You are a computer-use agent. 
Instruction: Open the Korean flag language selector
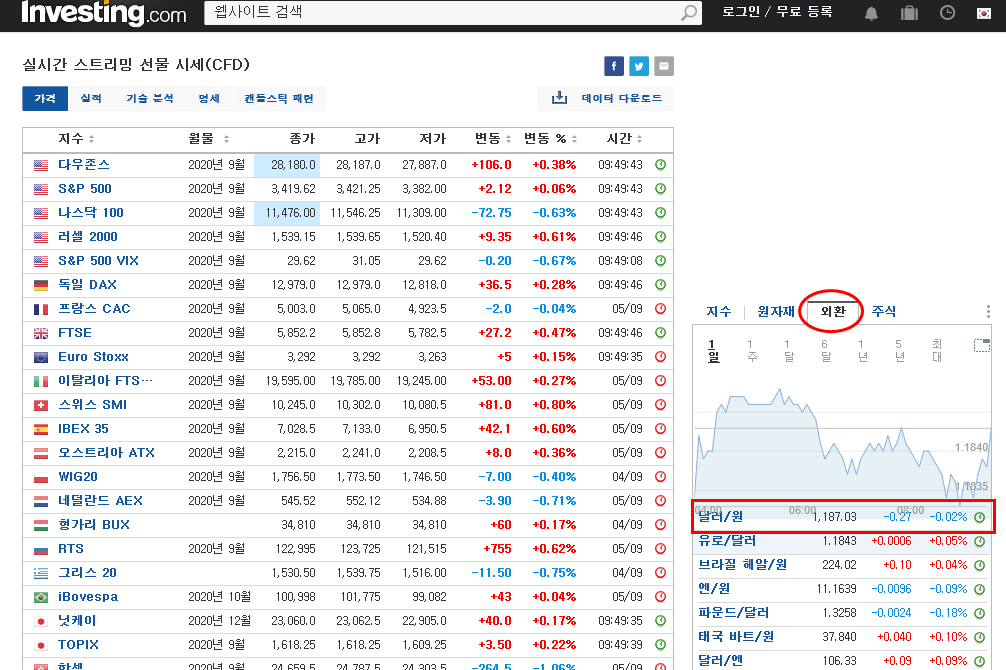(x=984, y=13)
